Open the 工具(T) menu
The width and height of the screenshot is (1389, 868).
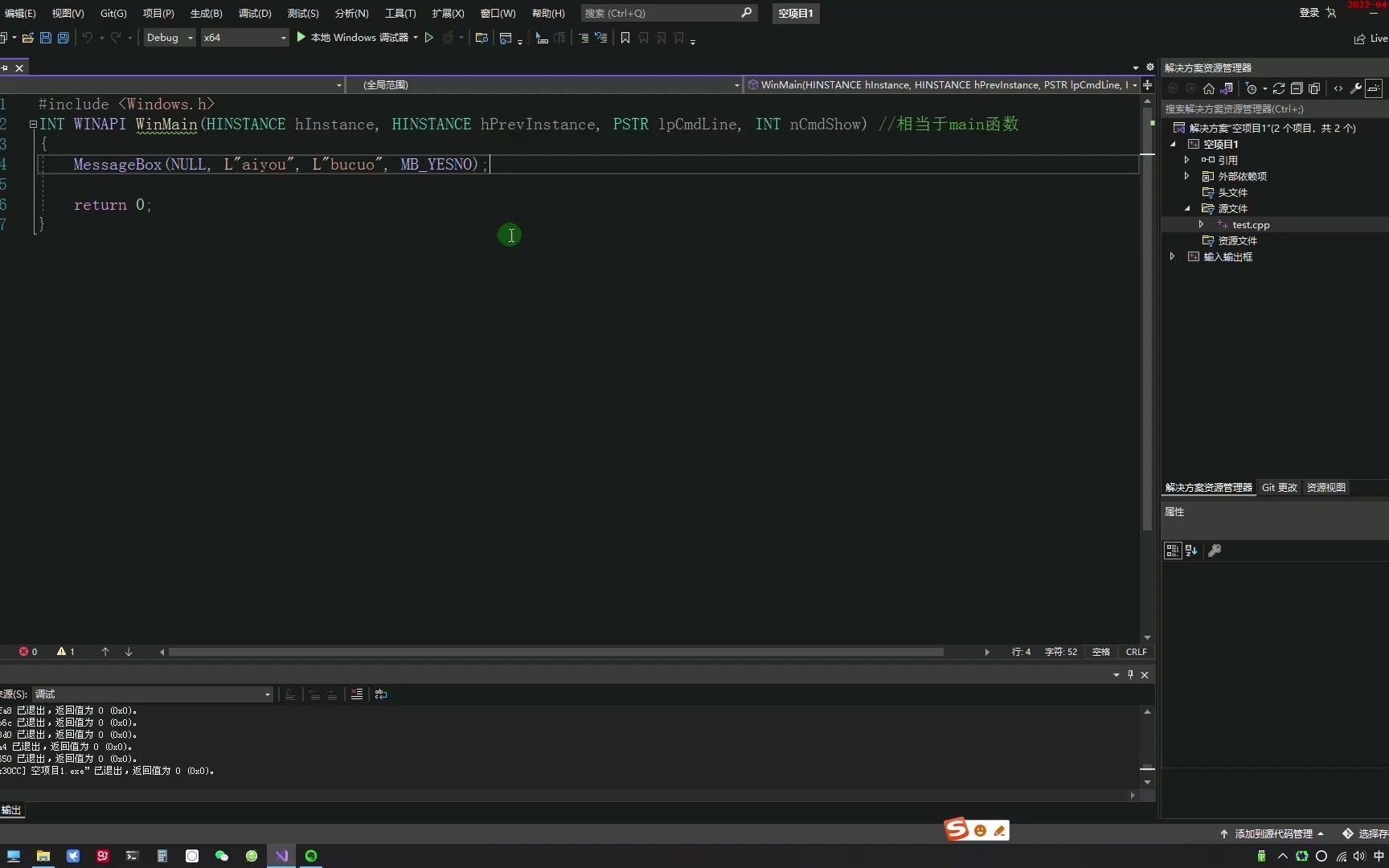pyautogui.click(x=400, y=13)
